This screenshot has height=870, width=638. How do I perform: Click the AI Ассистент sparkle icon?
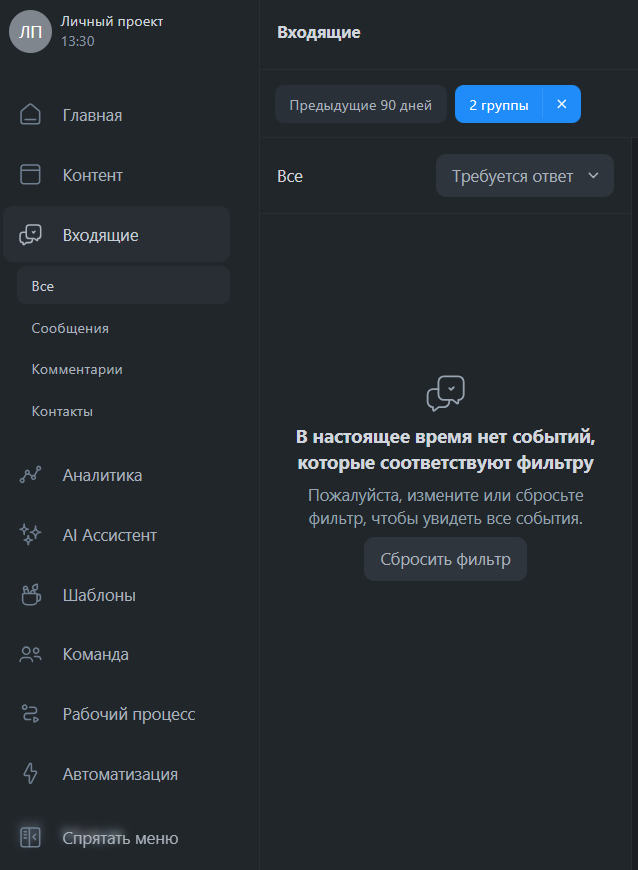click(31, 535)
